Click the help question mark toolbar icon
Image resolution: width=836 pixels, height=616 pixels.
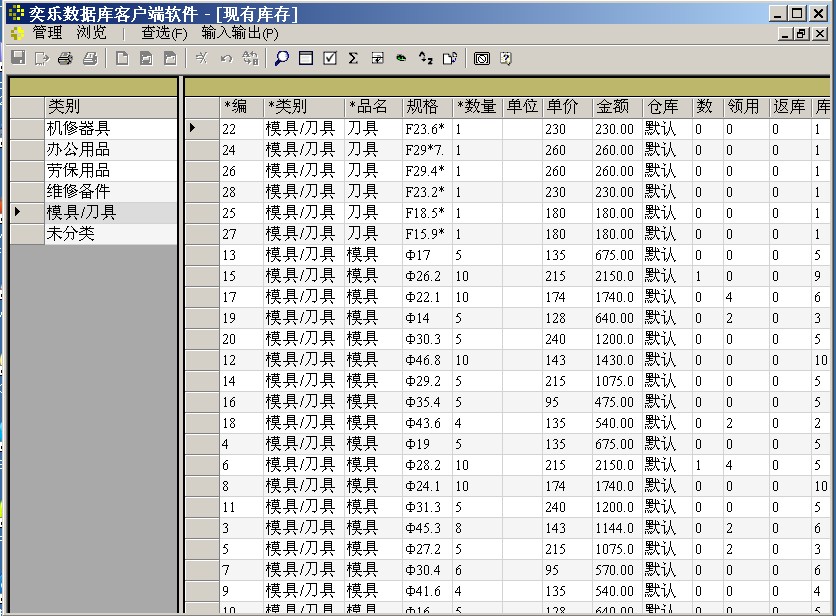click(x=506, y=59)
